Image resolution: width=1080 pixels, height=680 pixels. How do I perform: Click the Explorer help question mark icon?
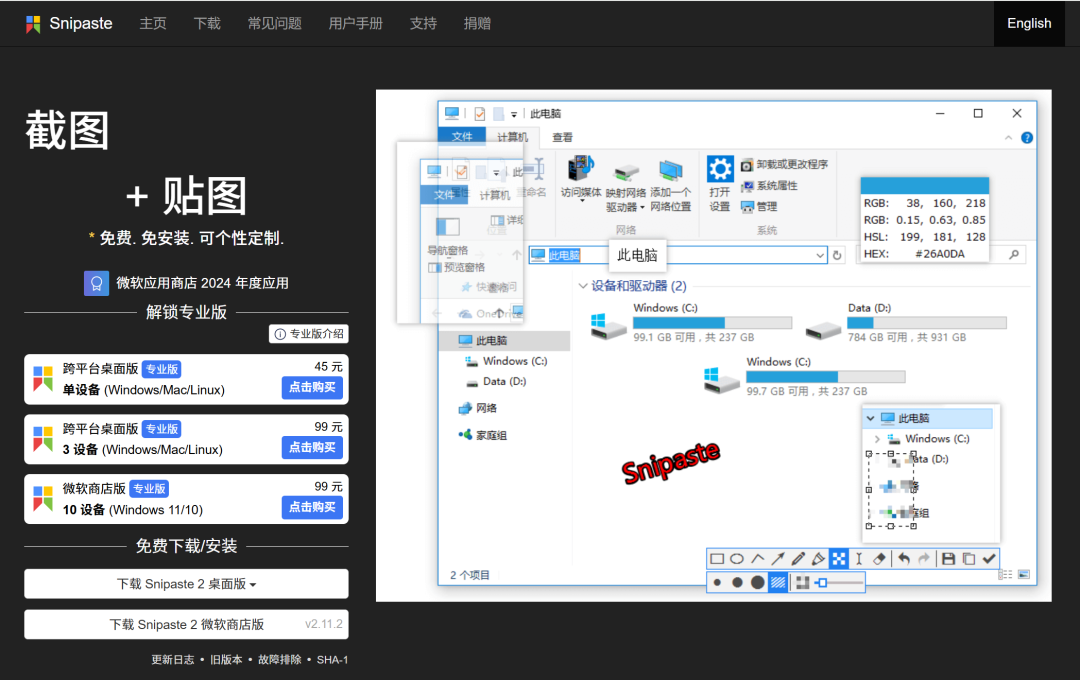pyautogui.click(x=1026, y=138)
